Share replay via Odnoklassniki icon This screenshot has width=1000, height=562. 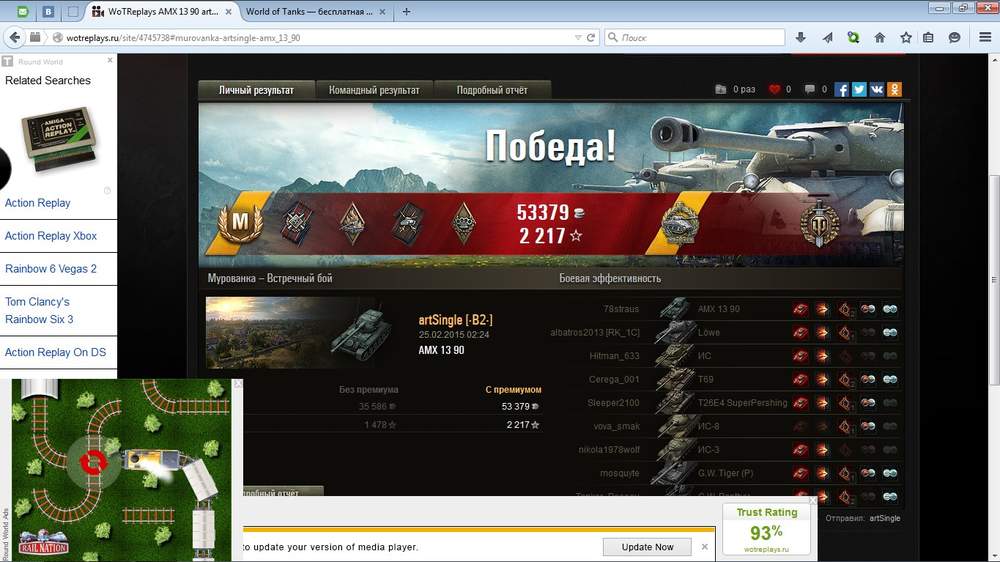tap(895, 90)
